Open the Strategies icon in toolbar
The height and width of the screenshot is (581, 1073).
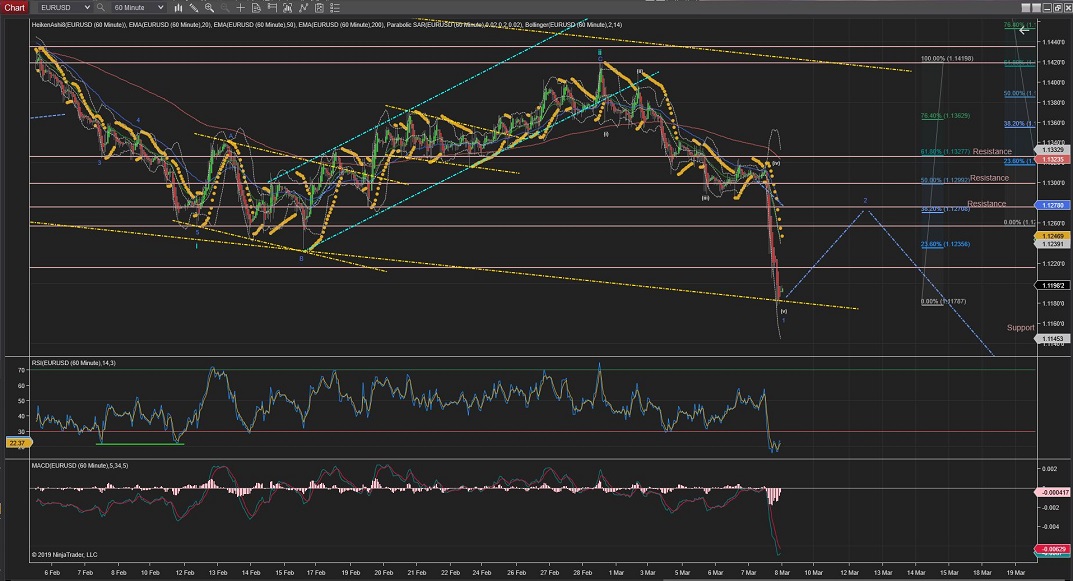[303, 8]
